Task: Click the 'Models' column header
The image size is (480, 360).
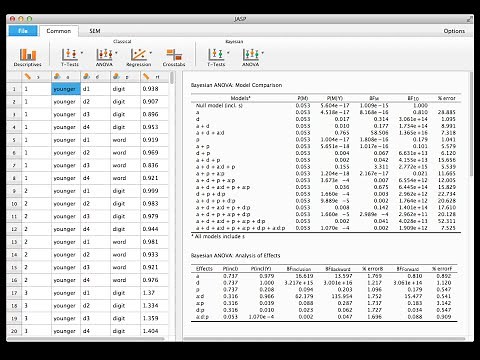Action: point(240,98)
